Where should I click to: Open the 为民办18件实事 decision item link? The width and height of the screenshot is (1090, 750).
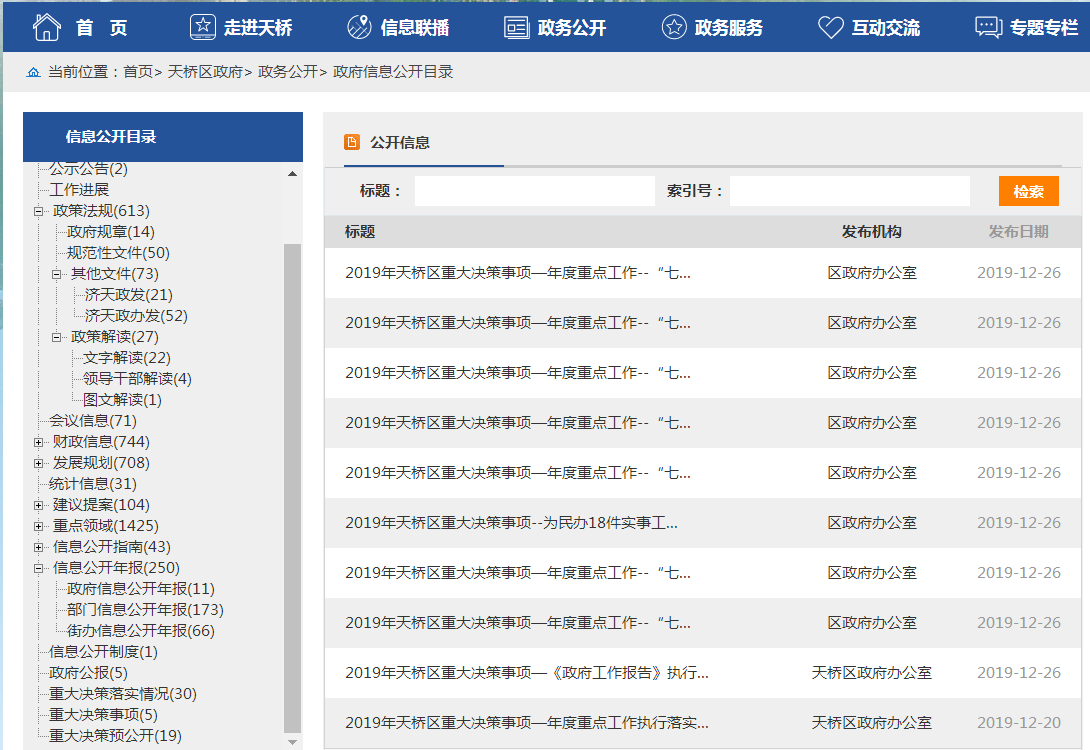tap(511, 523)
